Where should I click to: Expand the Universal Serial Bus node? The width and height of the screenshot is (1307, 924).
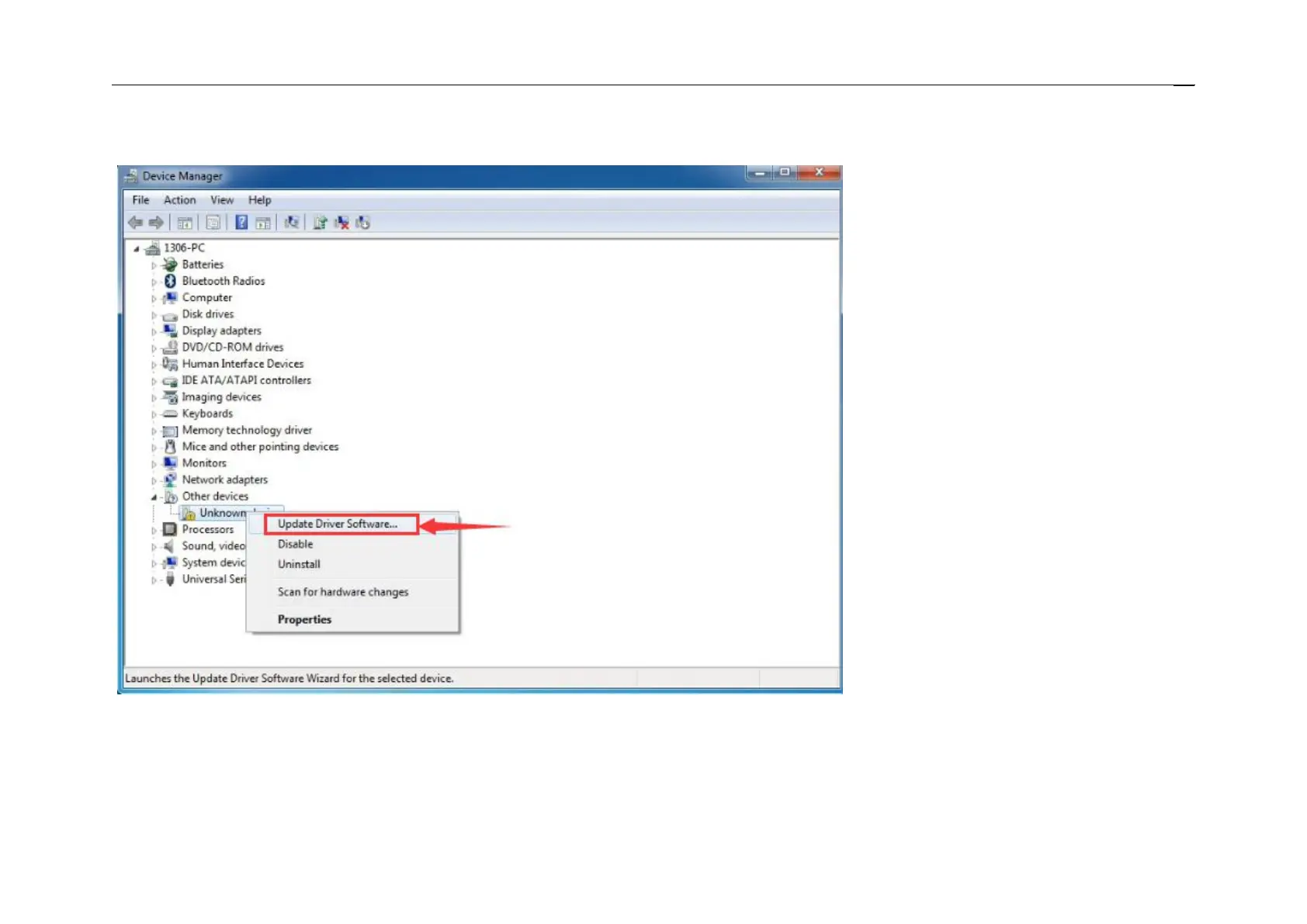(154, 580)
